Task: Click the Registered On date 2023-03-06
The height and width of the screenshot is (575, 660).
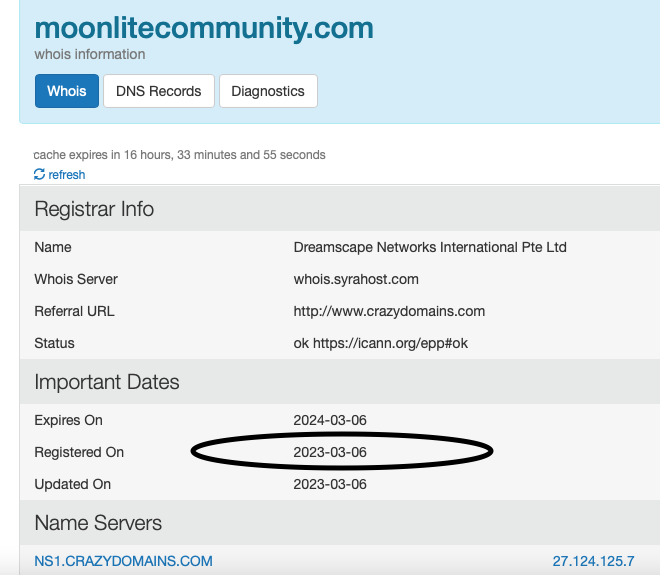Action: 330,452
